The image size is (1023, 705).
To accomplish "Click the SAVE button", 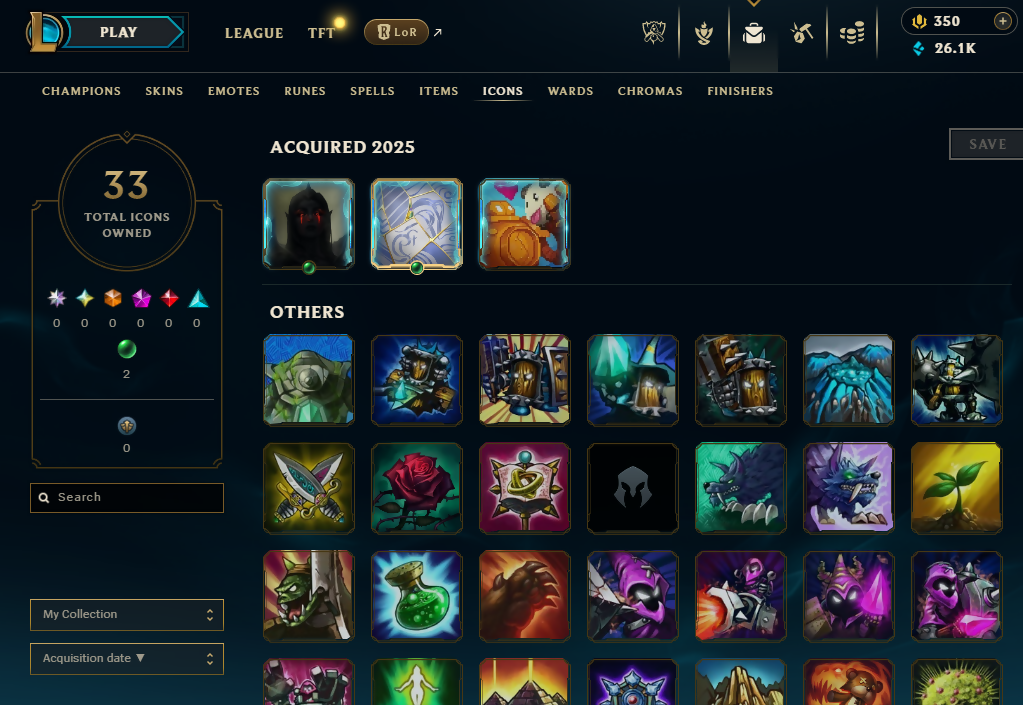I will tap(986, 144).
